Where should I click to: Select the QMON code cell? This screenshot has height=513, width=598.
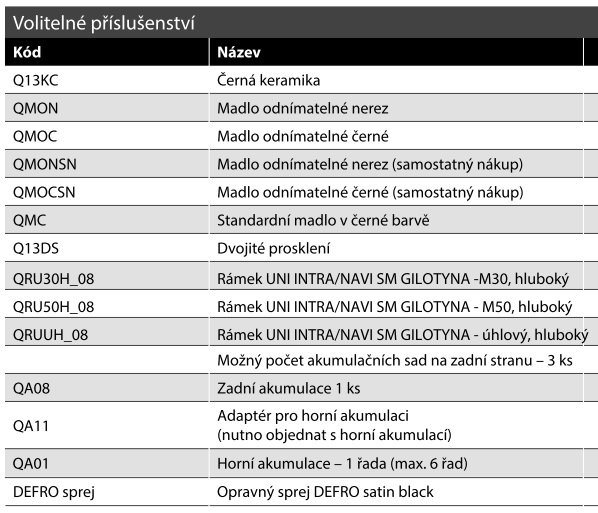click(107, 108)
